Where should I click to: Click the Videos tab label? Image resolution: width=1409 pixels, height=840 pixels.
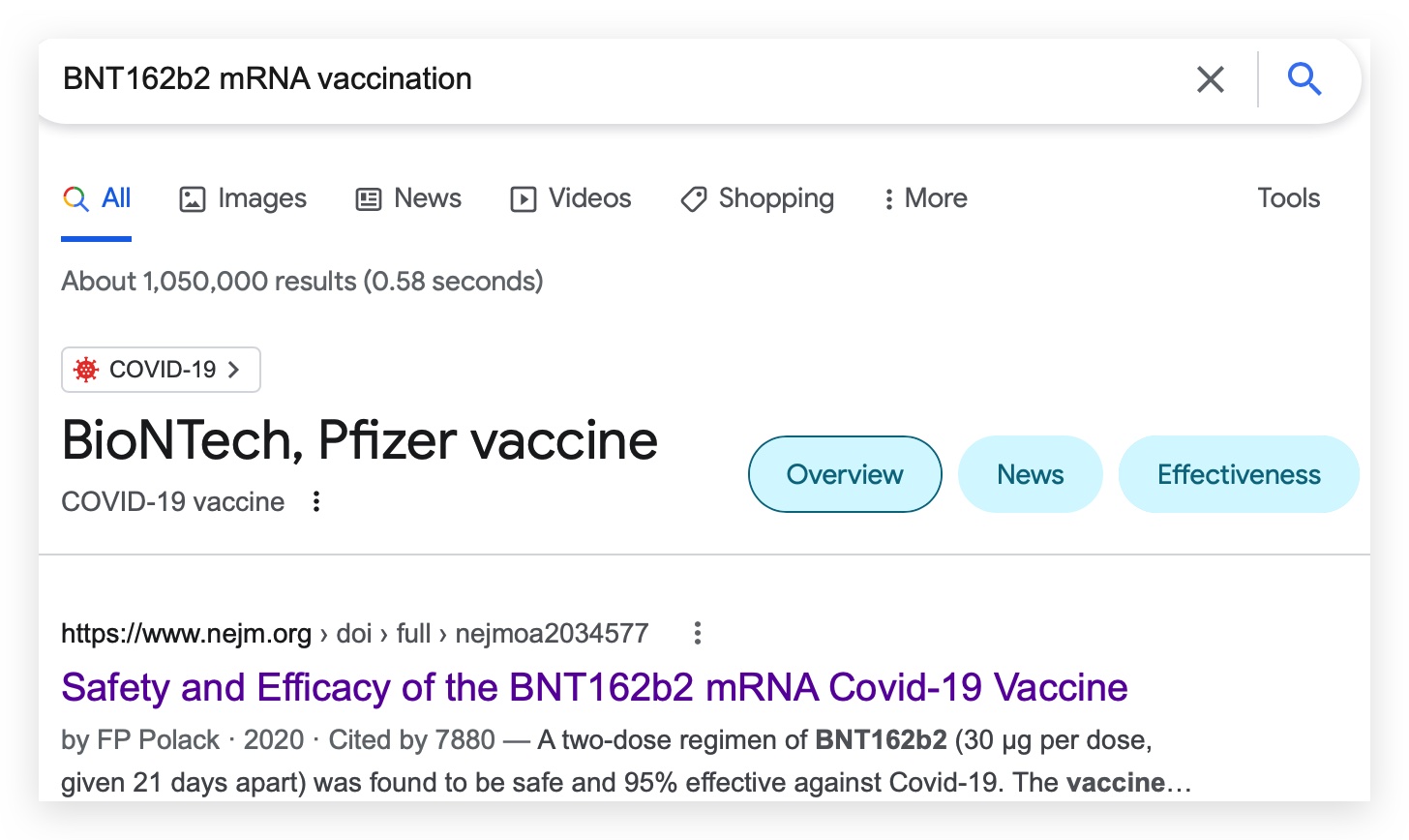click(590, 198)
